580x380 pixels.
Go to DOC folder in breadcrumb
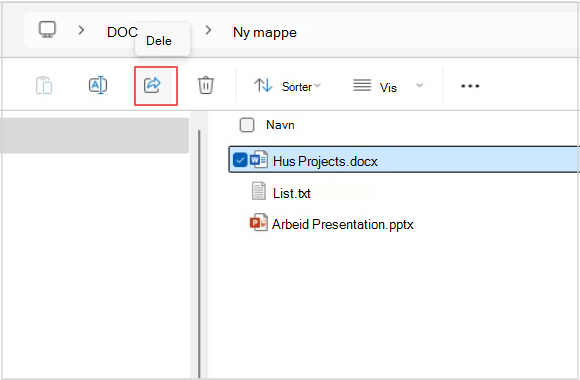tap(122, 32)
